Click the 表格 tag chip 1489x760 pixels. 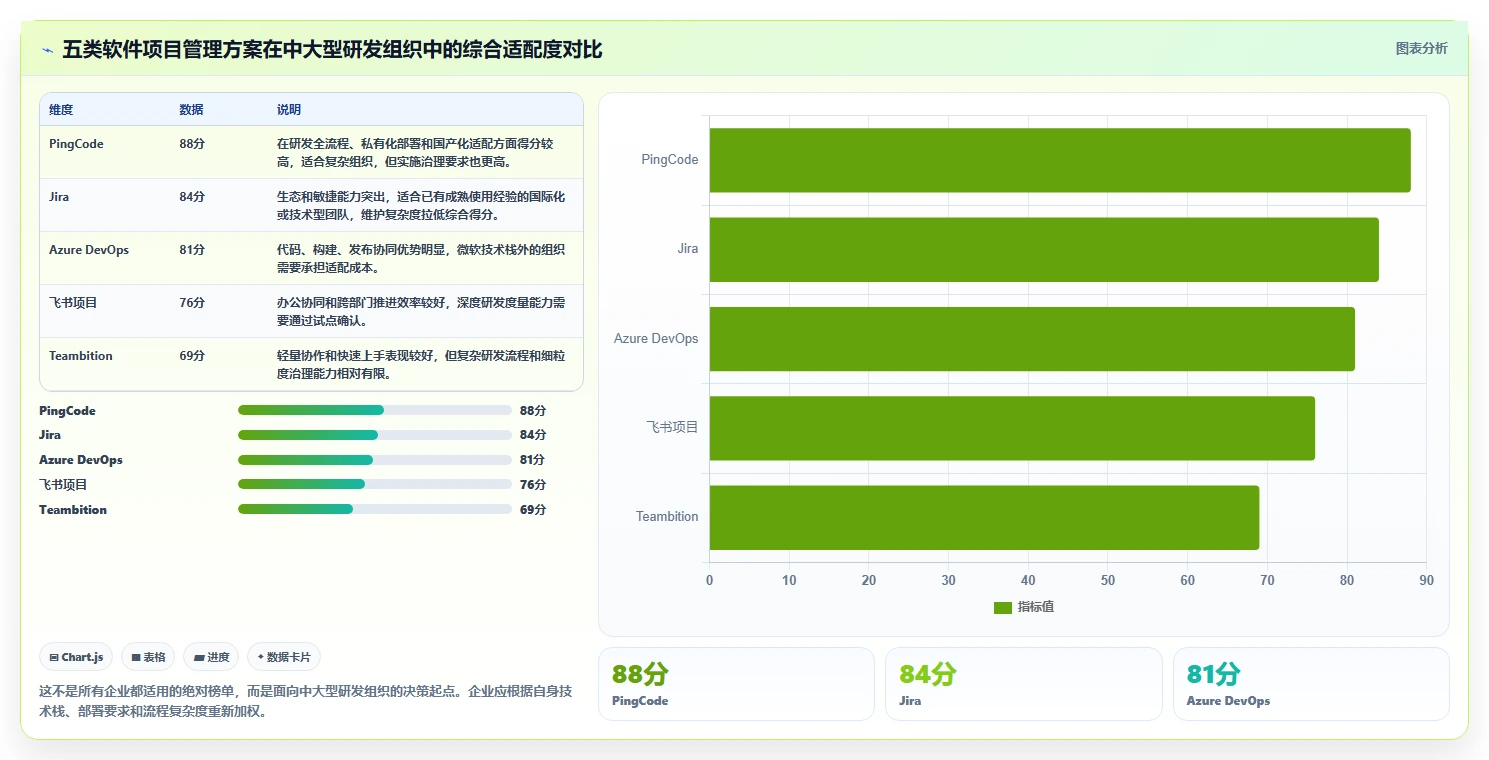click(x=148, y=657)
